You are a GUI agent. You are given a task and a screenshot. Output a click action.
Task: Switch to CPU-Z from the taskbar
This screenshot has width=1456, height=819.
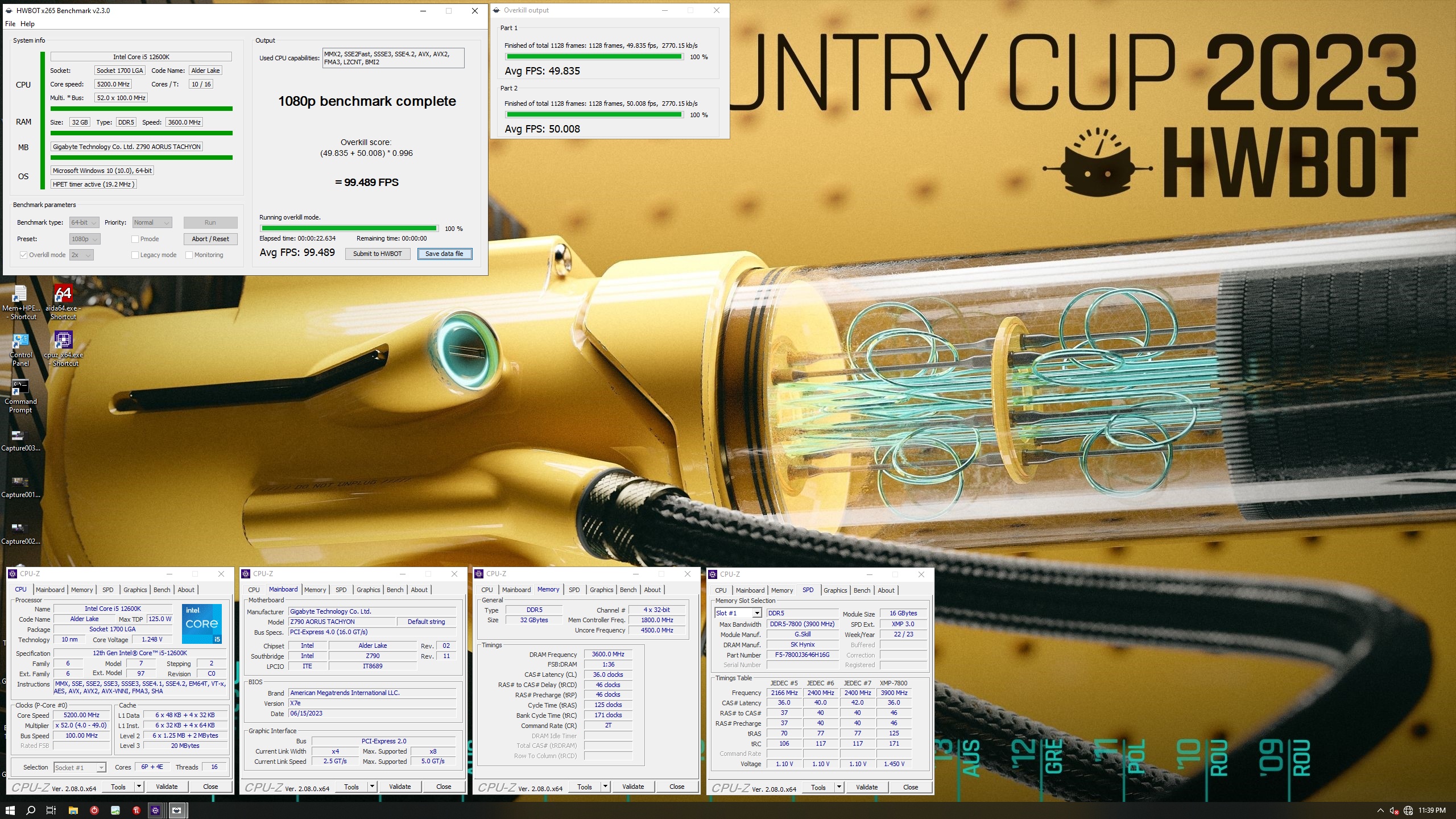[x=155, y=810]
